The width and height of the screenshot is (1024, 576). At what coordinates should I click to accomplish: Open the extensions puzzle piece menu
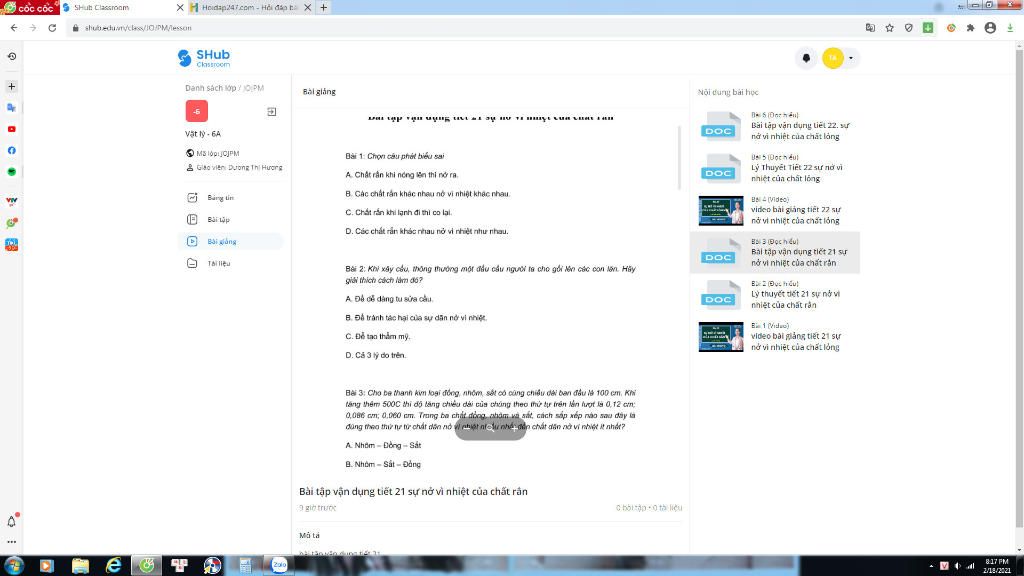tap(970, 28)
